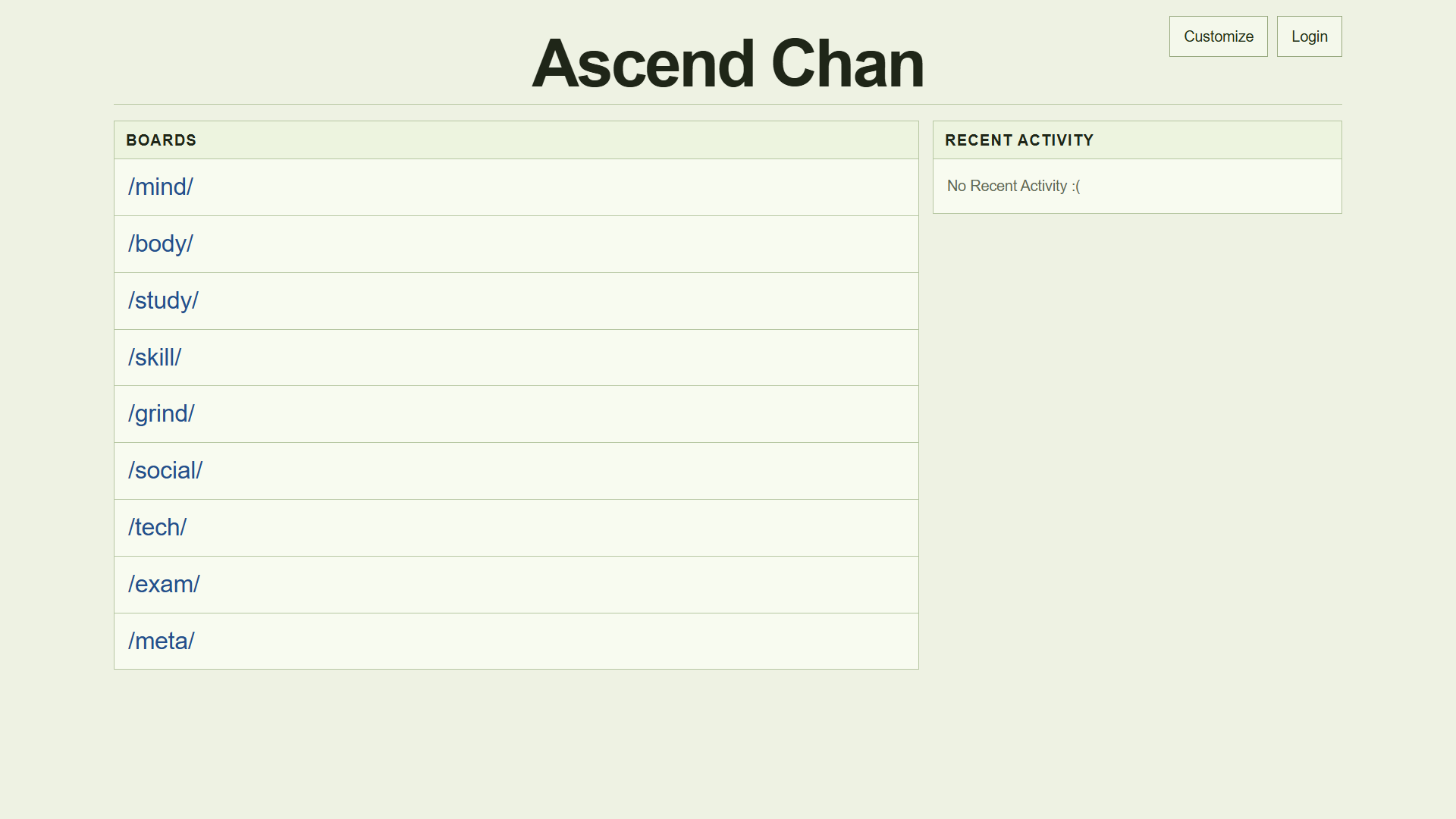Click the BOARDS panel heading
Screen dimensions: 1456x819
point(162,140)
